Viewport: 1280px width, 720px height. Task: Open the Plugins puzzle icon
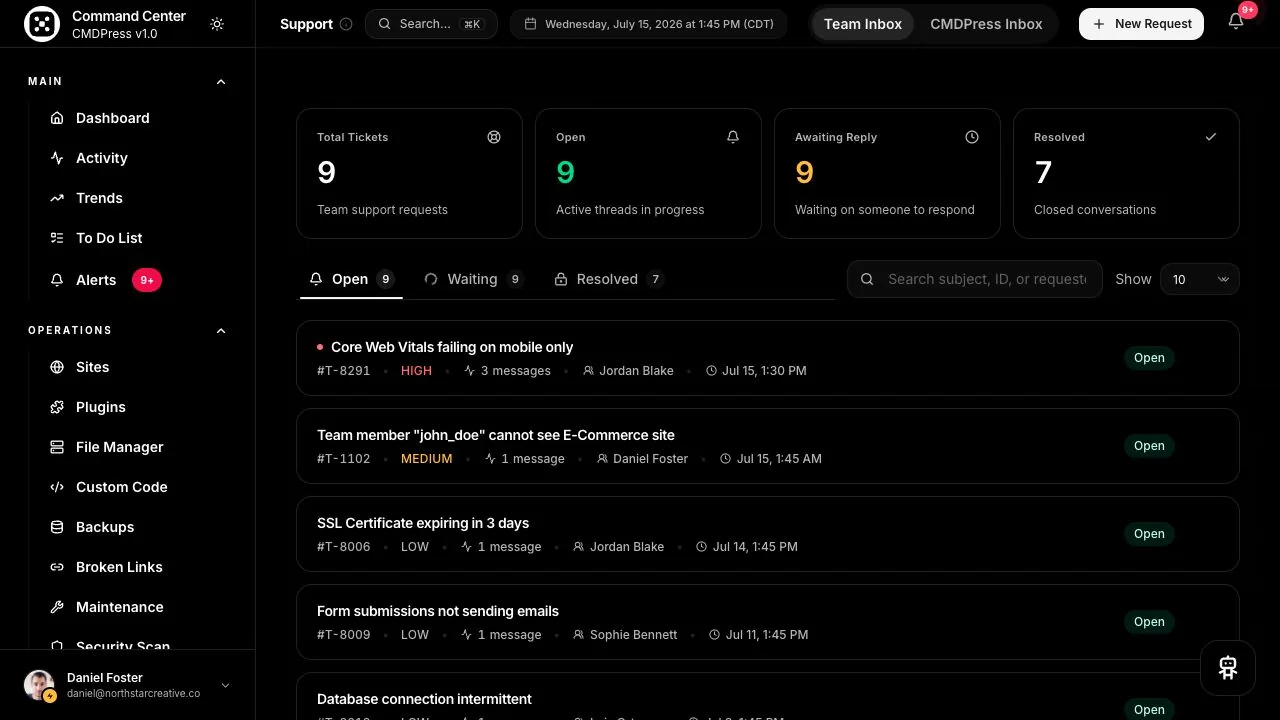click(57, 407)
